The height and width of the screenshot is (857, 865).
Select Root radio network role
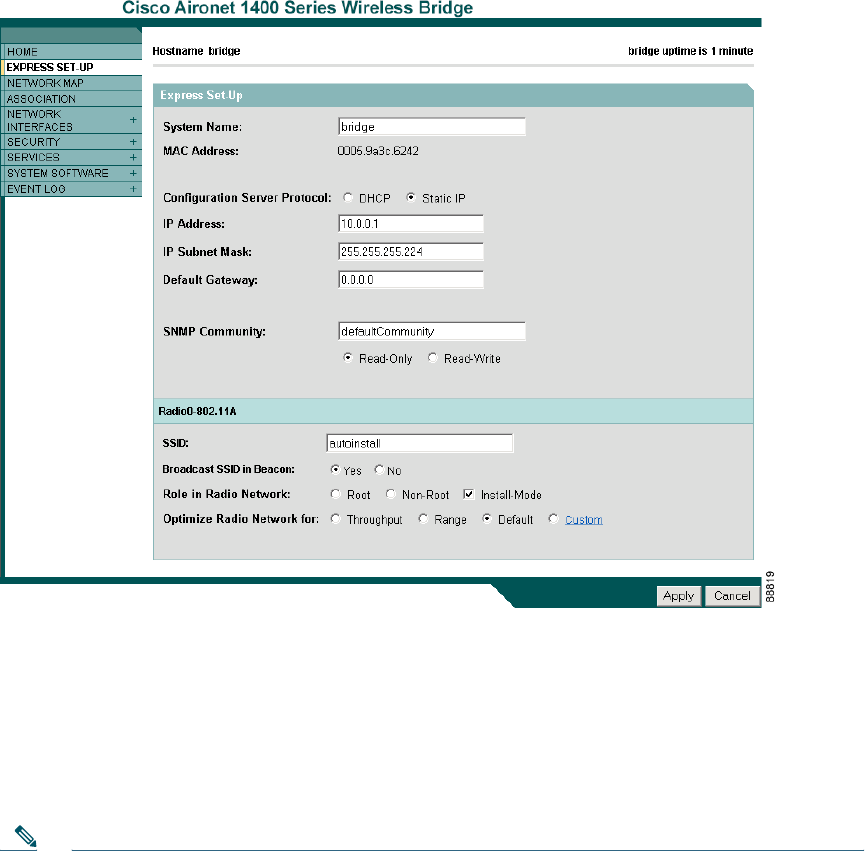(335, 494)
